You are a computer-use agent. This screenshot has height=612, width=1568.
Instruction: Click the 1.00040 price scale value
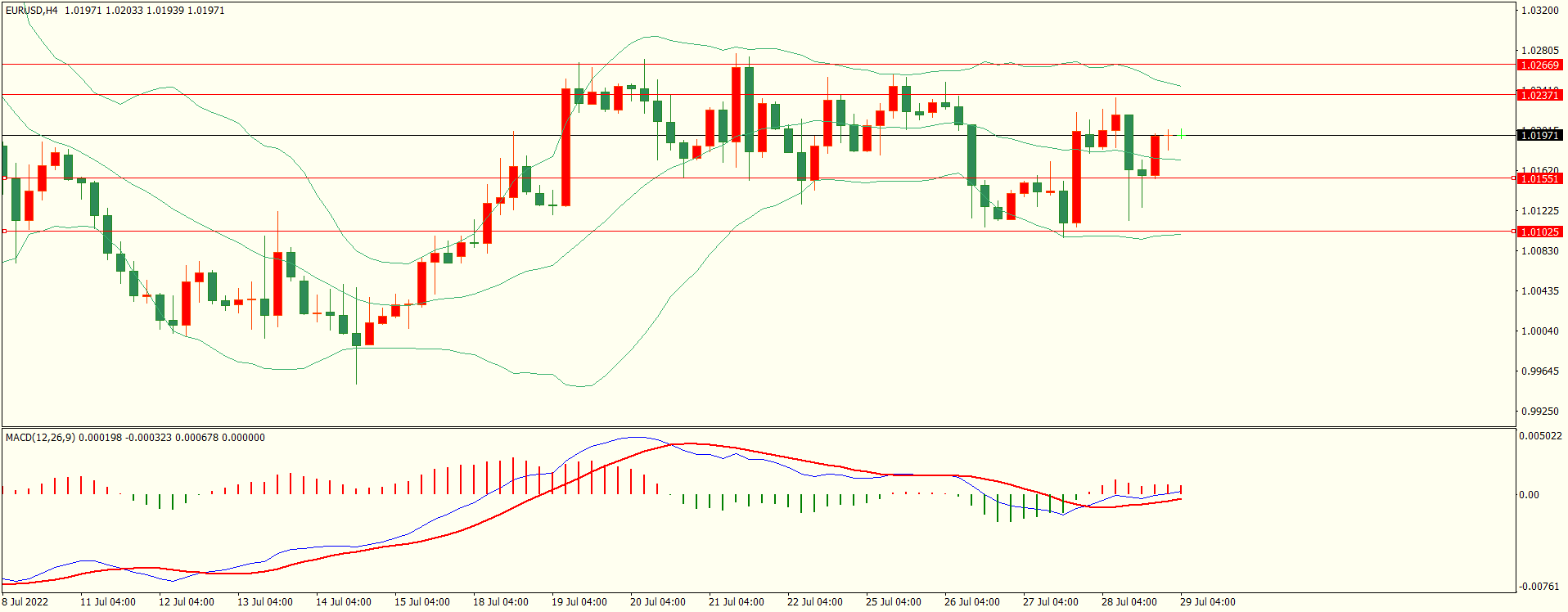[x=1539, y=331]
